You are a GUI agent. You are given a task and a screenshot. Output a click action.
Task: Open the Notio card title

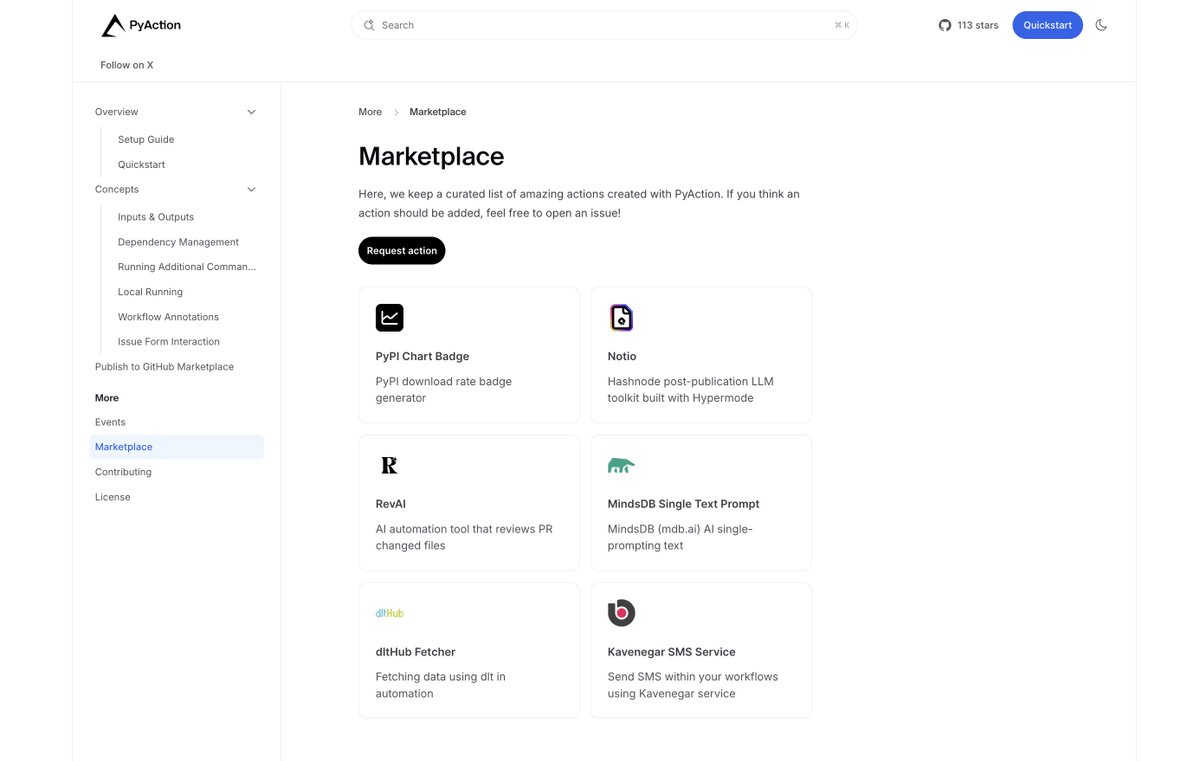[622, 356]
